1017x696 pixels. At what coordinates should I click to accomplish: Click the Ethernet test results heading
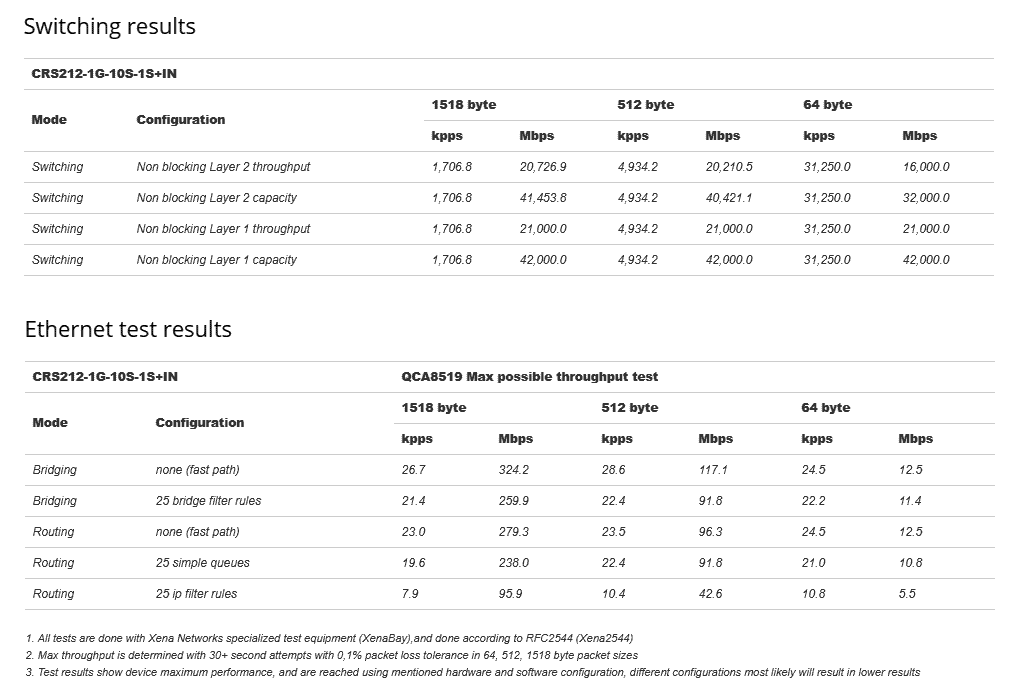coord(128,330)
